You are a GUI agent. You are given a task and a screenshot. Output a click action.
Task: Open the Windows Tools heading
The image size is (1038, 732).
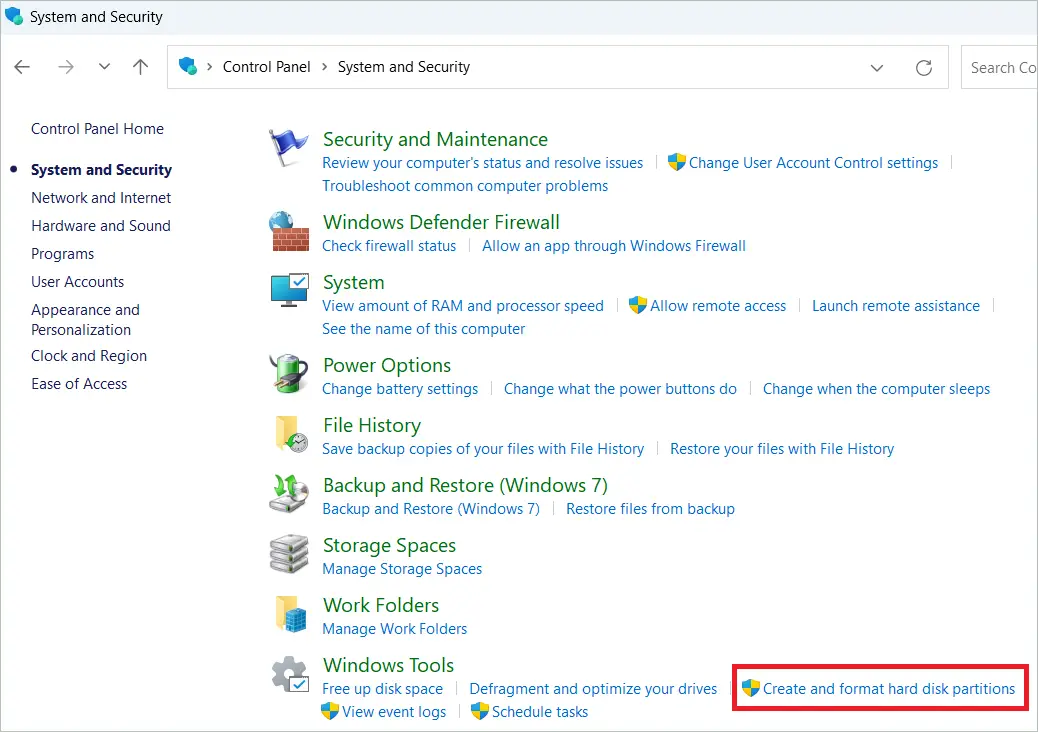tap(388, 665)
